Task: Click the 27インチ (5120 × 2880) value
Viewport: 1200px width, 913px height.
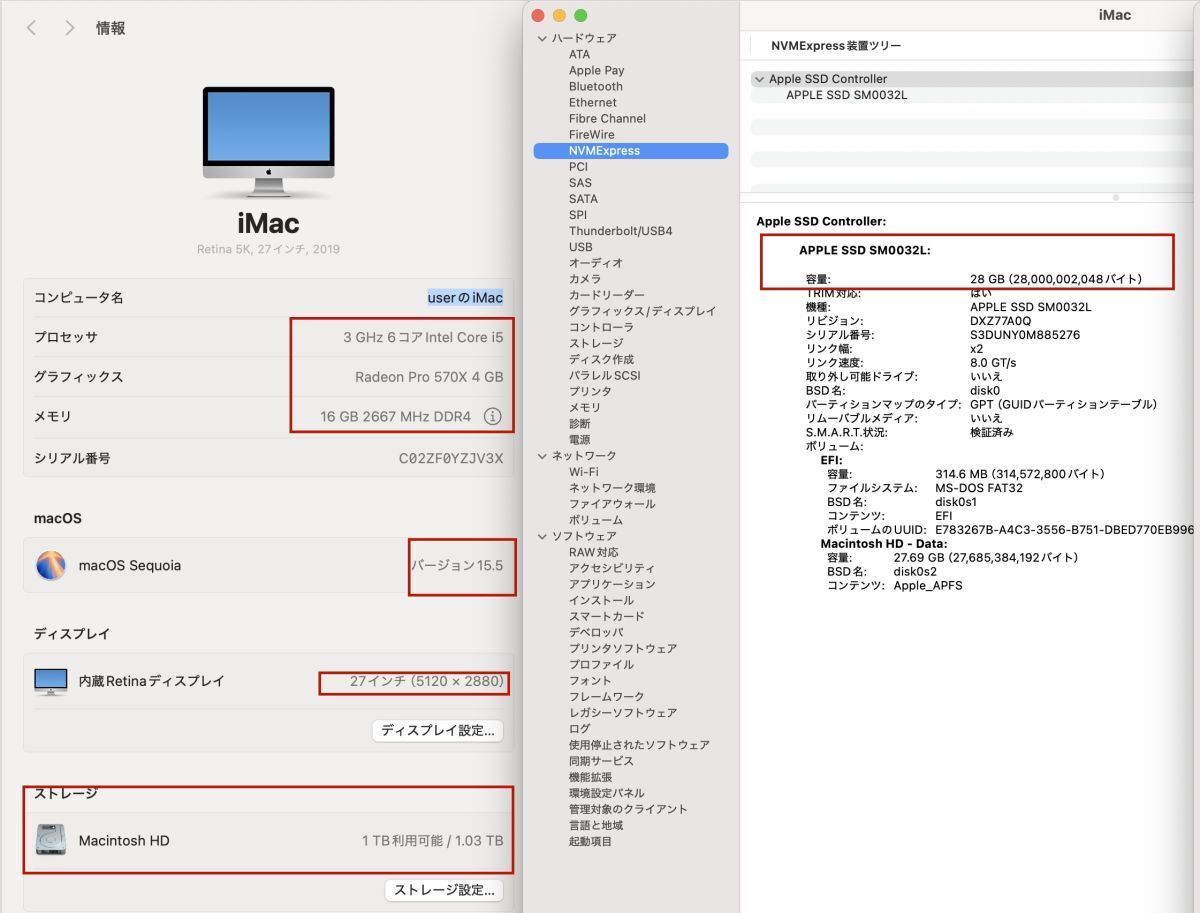Action: [x=427, y=681]
